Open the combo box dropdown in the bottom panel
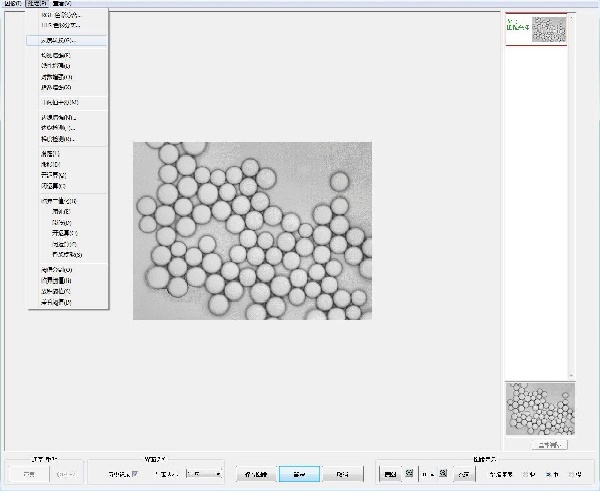 (218, 473)
